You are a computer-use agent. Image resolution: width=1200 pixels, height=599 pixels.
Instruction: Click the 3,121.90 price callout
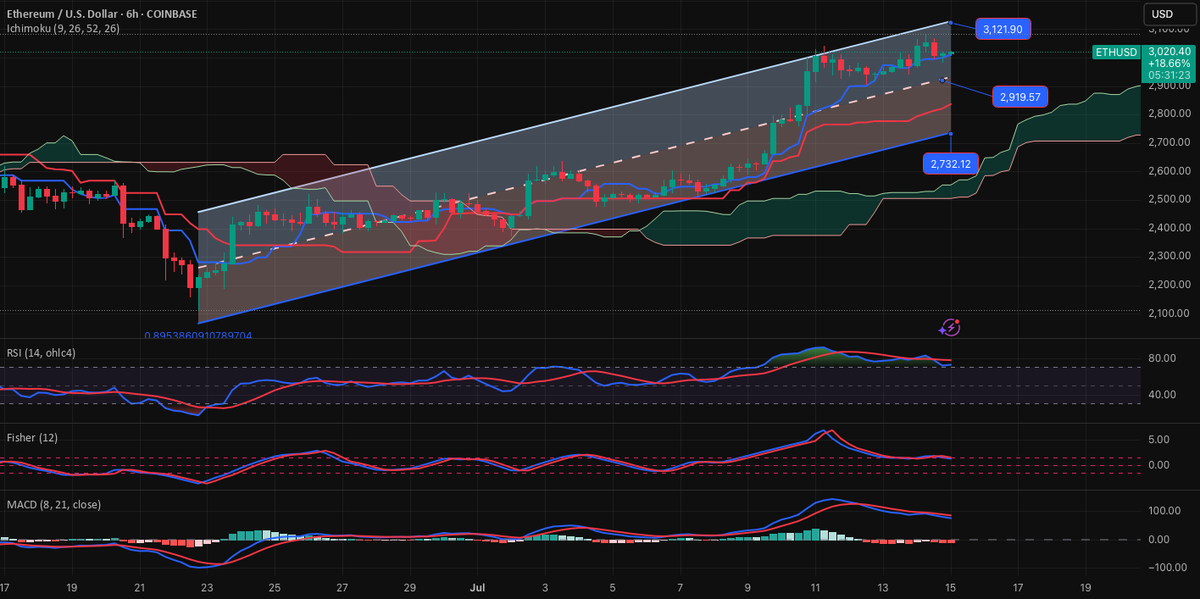coord(1005,30)
